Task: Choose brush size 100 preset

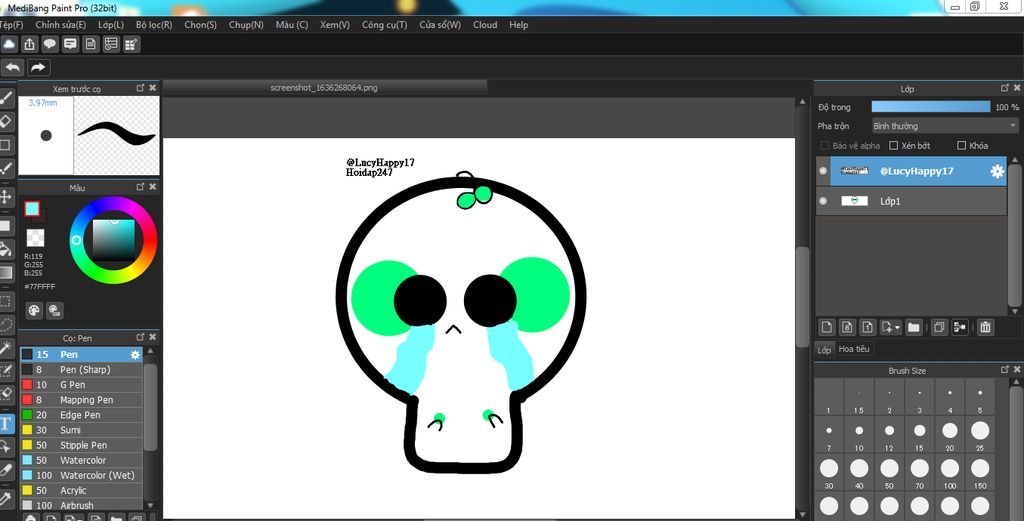Action: [950, 473]
